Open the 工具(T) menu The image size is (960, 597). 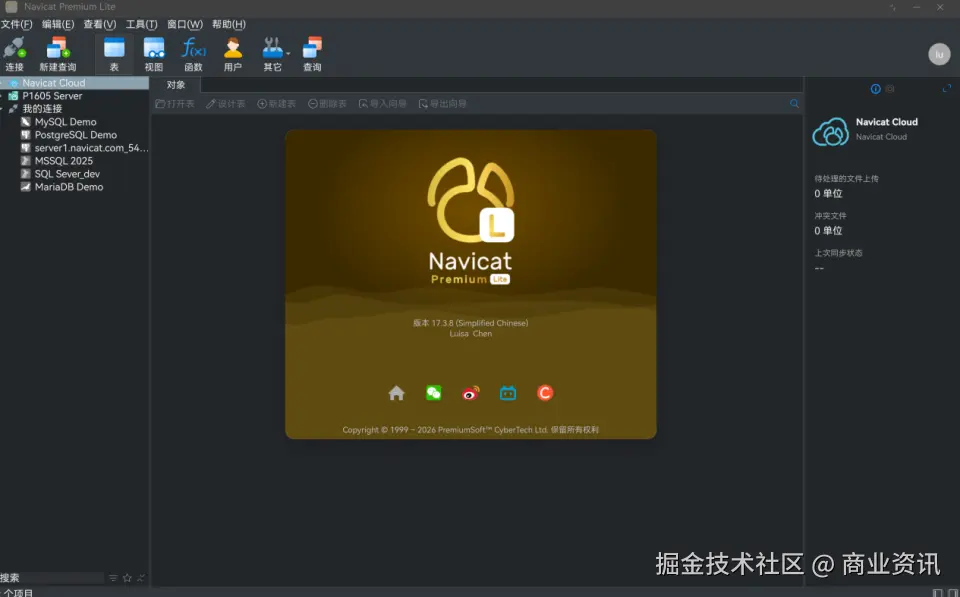[141, 24]
